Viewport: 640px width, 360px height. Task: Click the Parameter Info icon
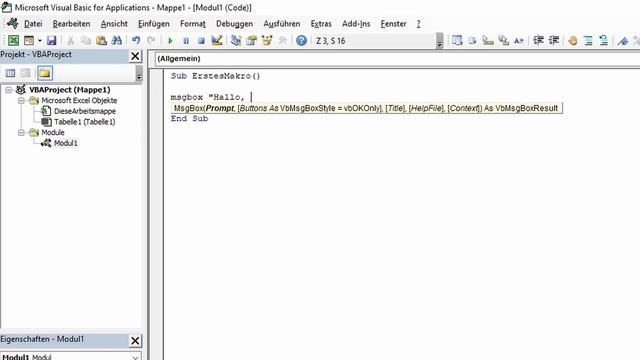click(504, 40)
